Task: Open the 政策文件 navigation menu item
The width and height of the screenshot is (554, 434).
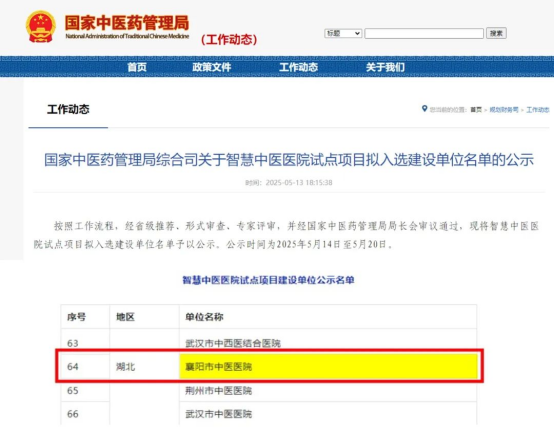Action: click(x=212, y=67)
